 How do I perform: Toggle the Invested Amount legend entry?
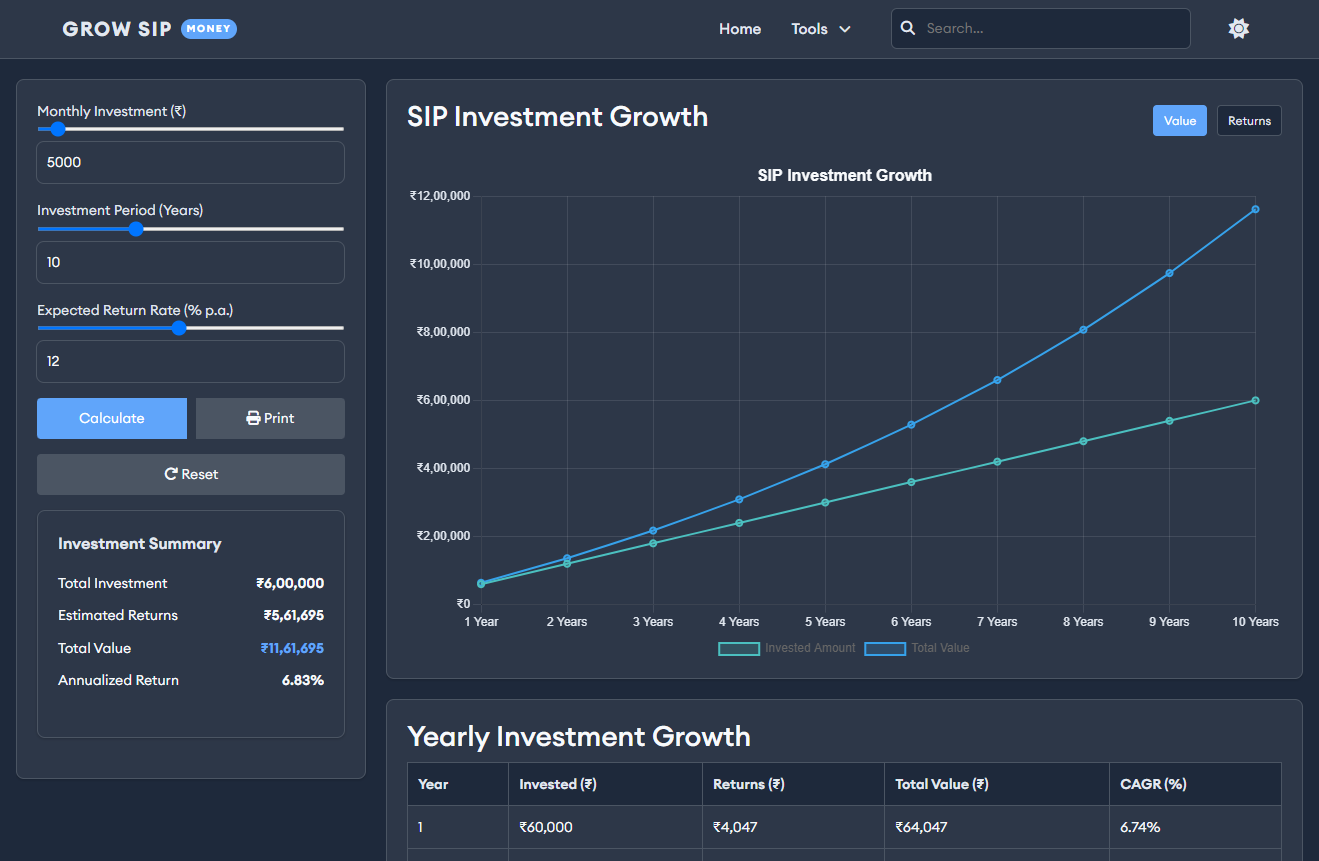click(786, 648)
